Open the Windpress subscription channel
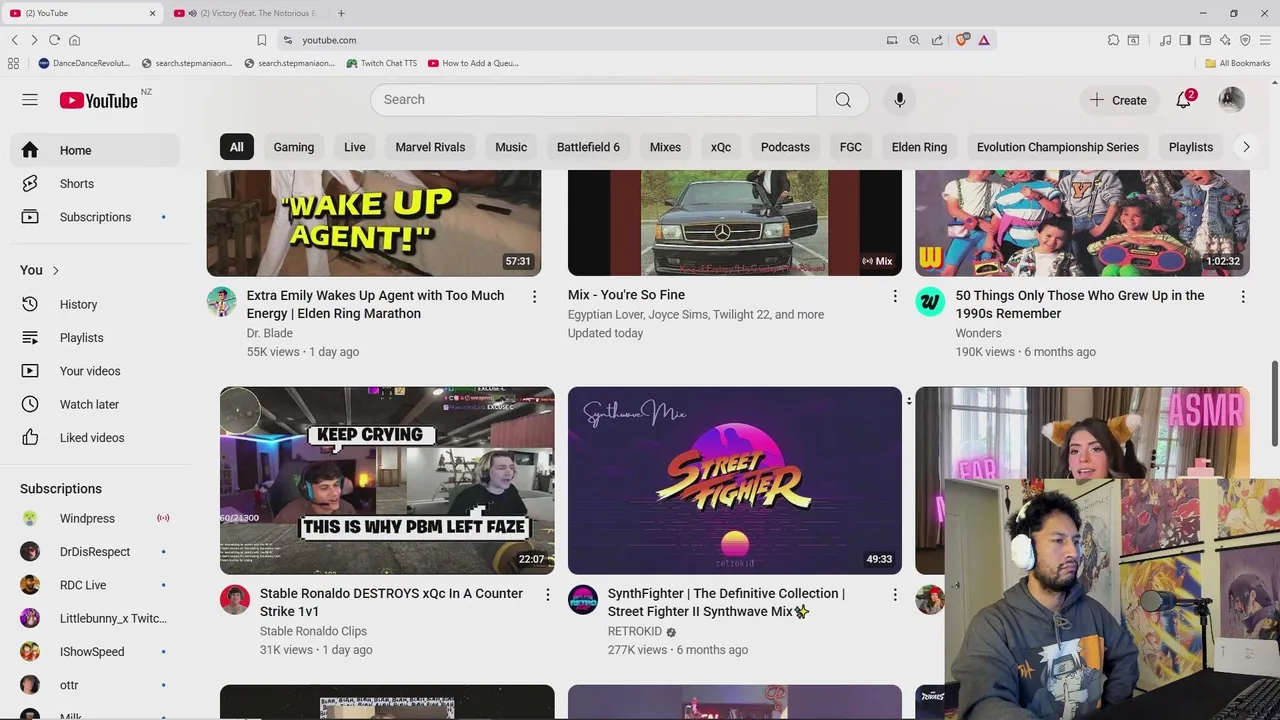Viewport: 1280px width, 720px height. 95,518
